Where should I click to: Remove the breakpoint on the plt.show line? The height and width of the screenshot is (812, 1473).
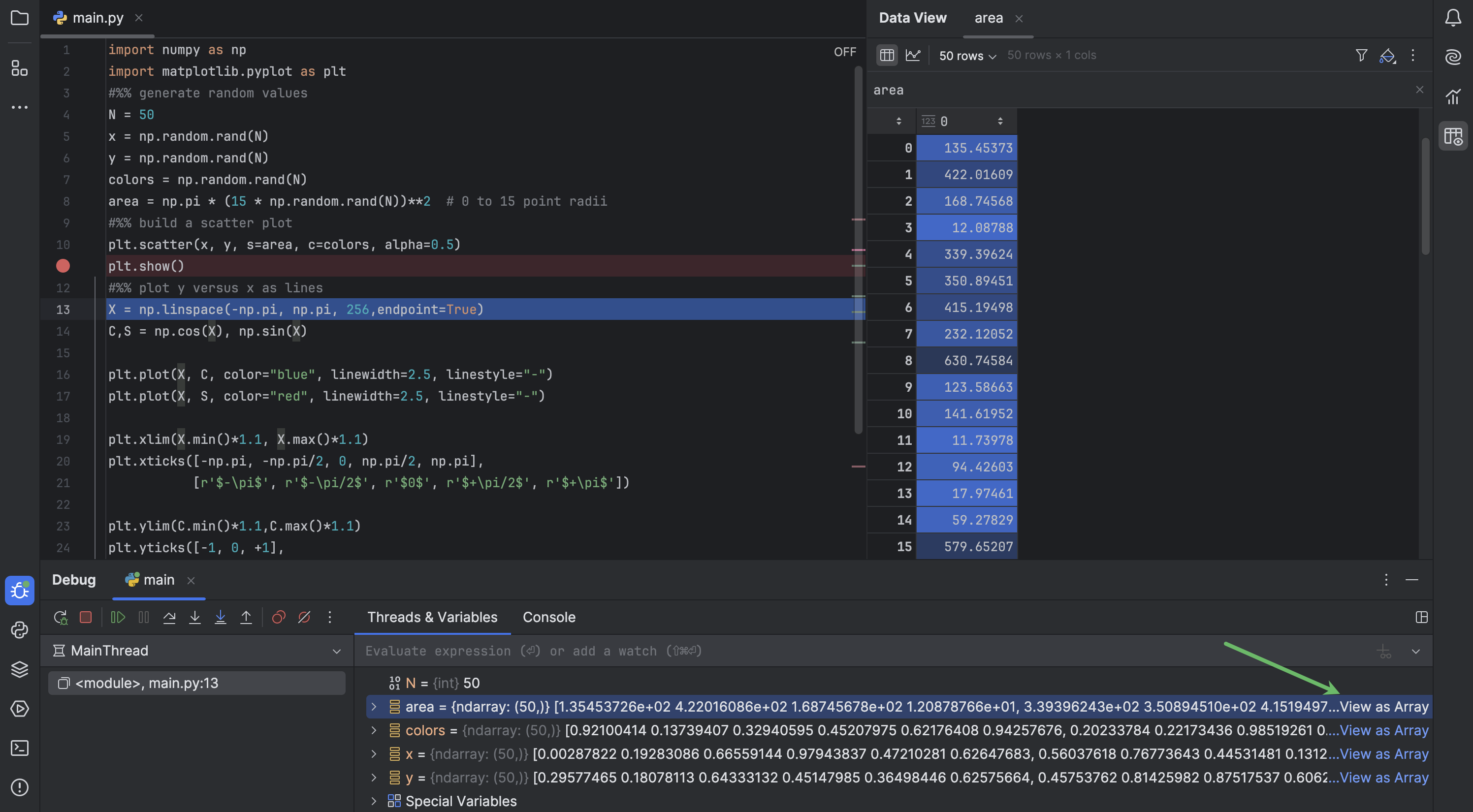coord(63,266)
